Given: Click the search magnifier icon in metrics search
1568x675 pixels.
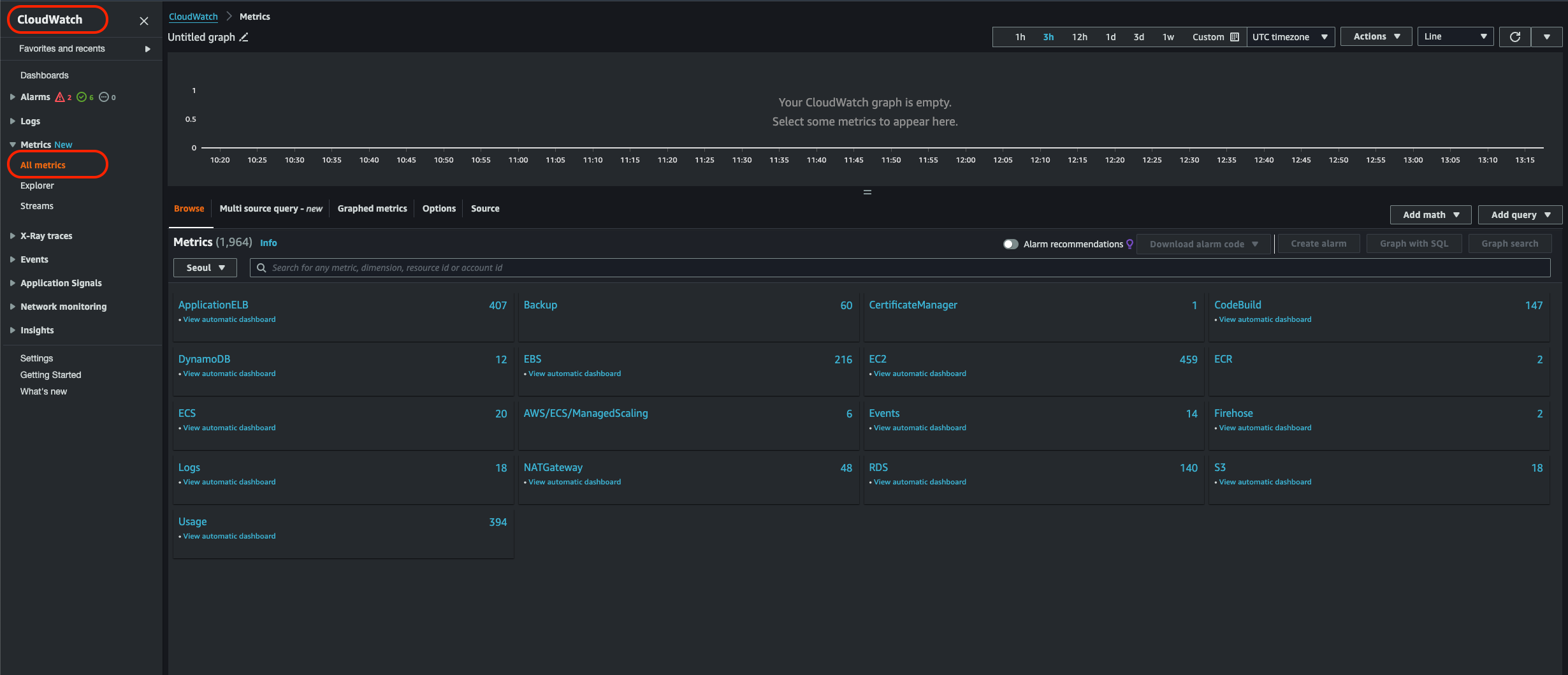Looking at the screenshot, I should point(261,268).
